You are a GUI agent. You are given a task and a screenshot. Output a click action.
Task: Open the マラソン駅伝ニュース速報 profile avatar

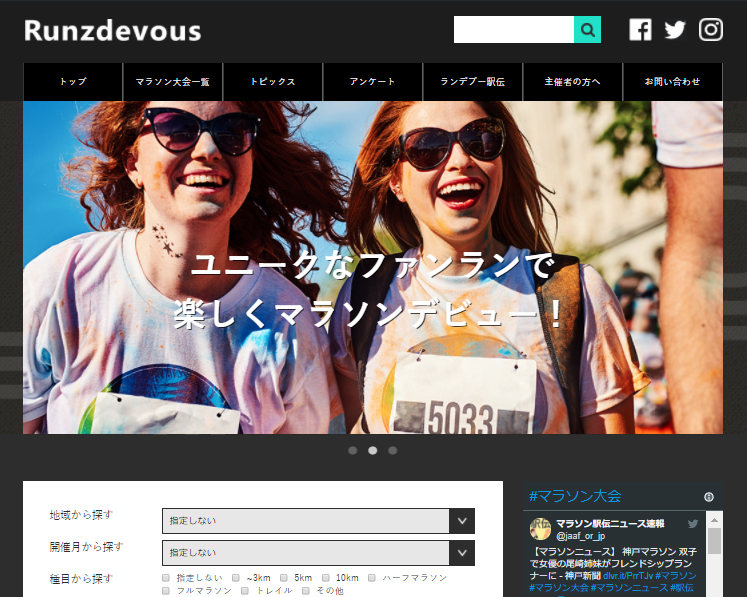coord(540,529)
